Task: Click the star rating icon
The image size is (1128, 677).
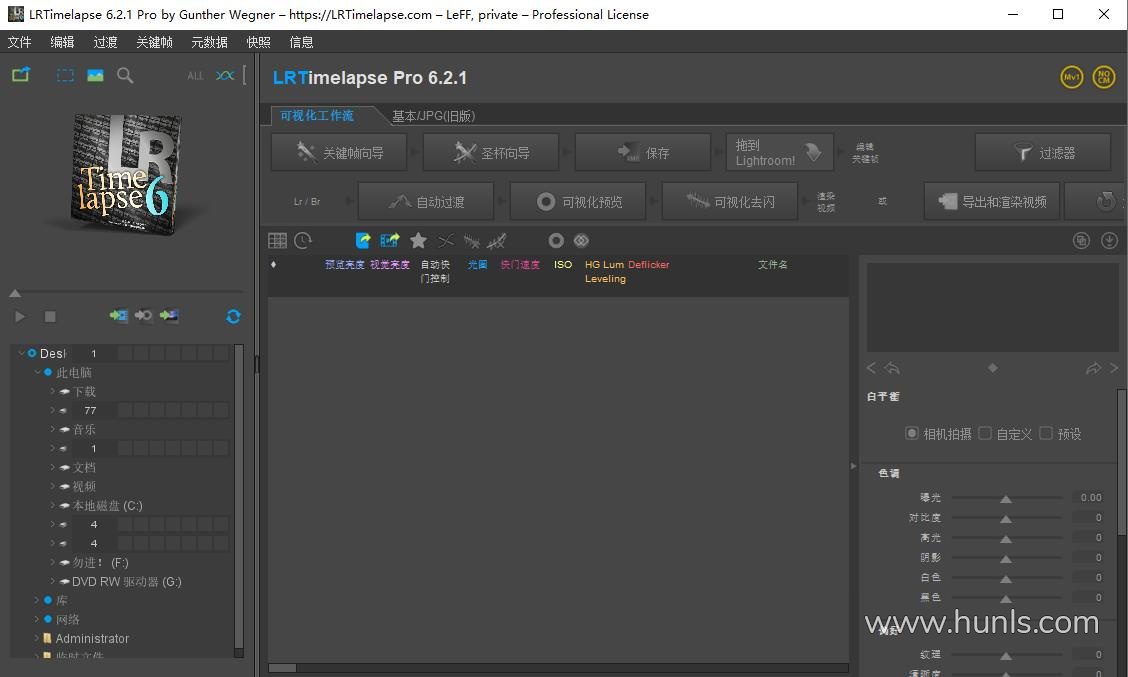Action: click(x=418, y=240)
